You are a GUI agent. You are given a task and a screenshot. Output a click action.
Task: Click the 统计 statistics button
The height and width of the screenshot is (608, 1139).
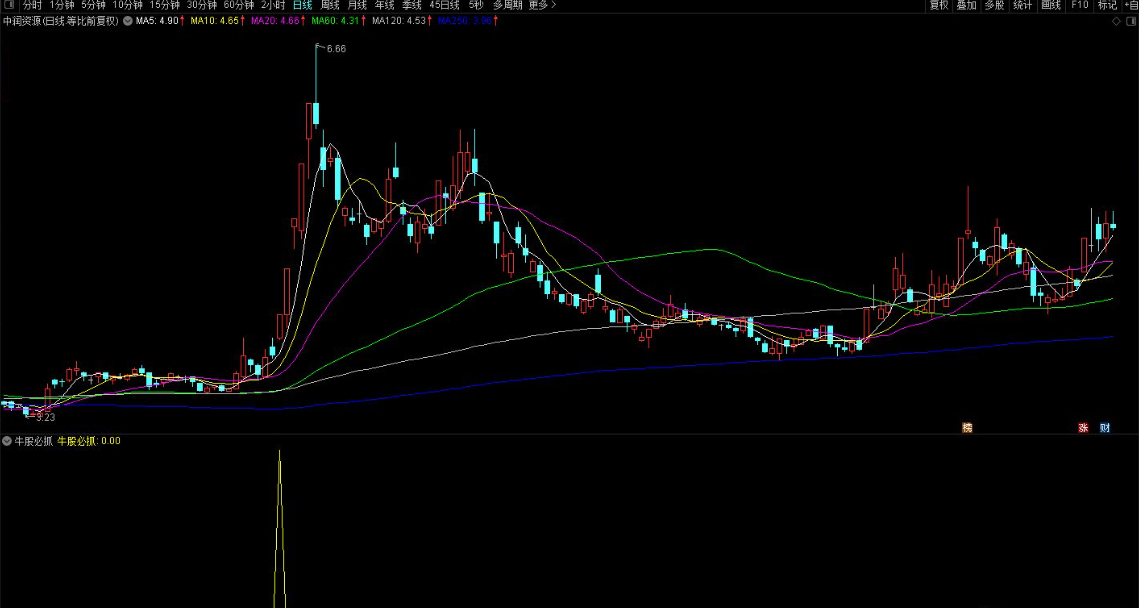tap(1022, 5)
